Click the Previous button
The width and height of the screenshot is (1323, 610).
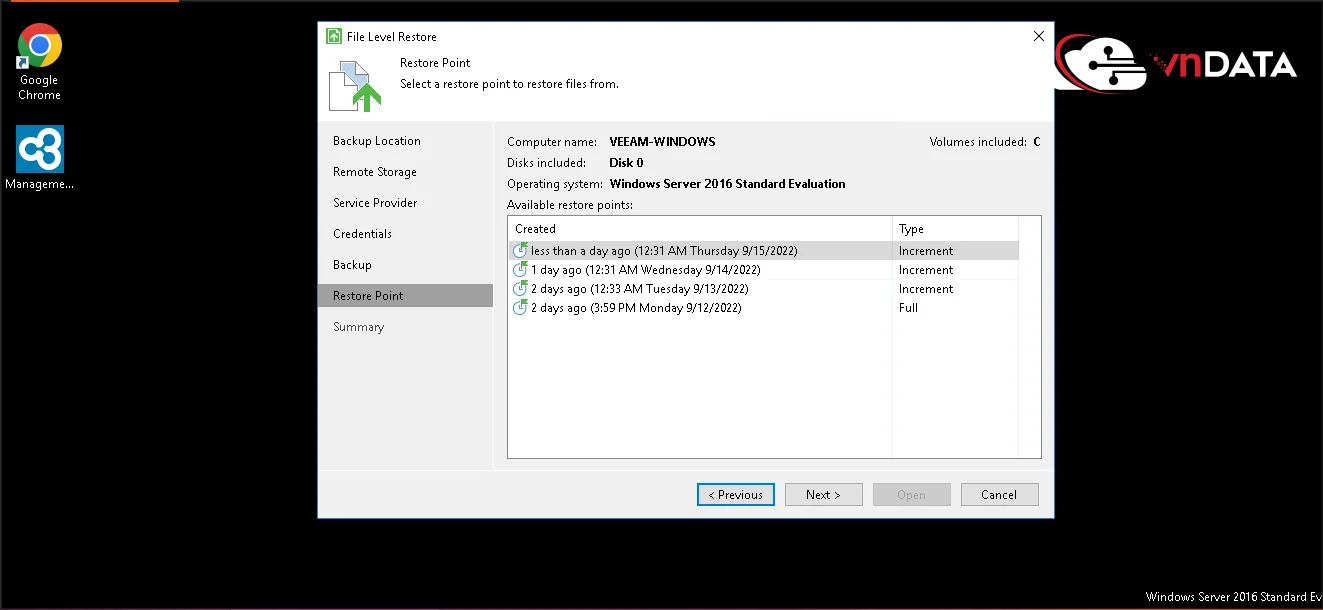(736, 494)
